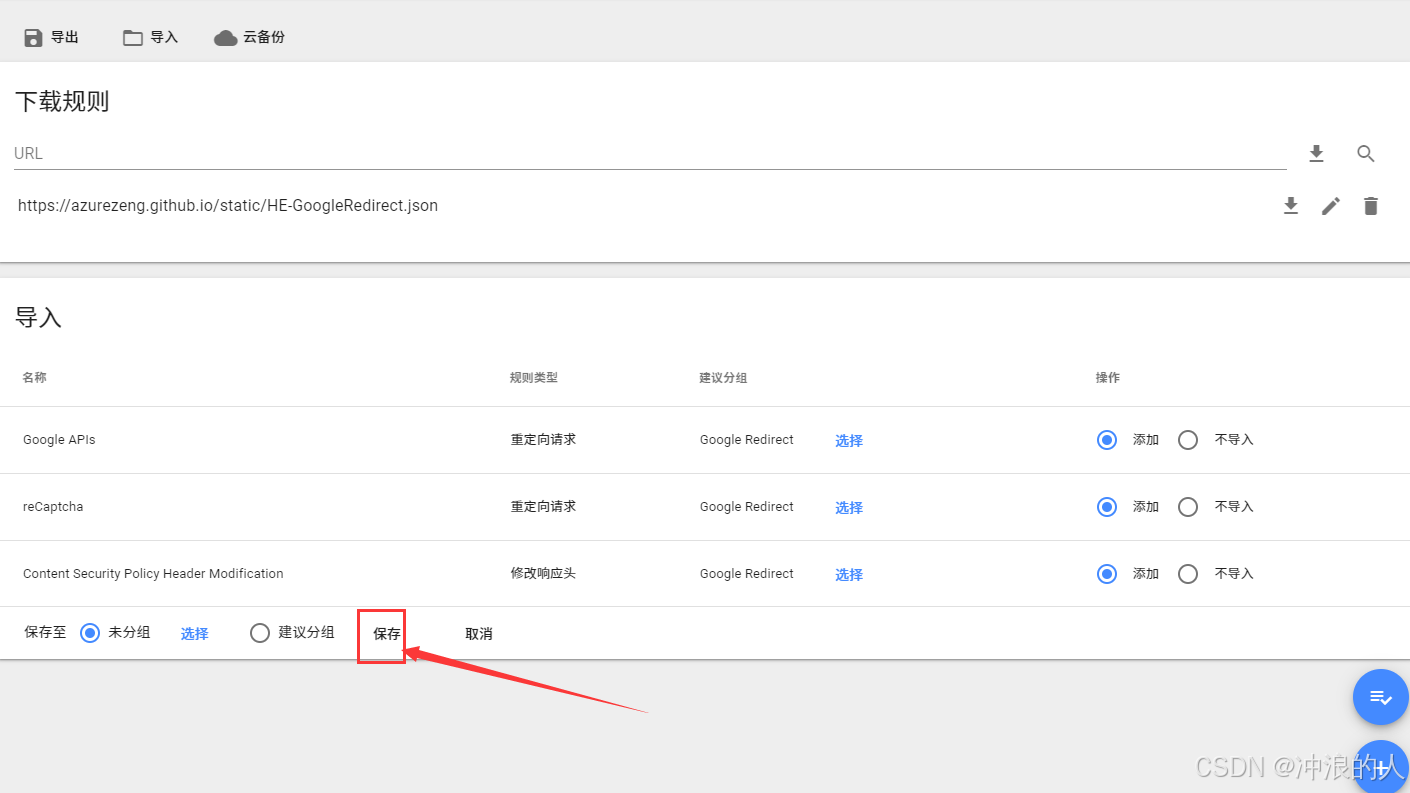Click the search magnifier icon
This screenshot has height=793, width=1410.
1366,153
